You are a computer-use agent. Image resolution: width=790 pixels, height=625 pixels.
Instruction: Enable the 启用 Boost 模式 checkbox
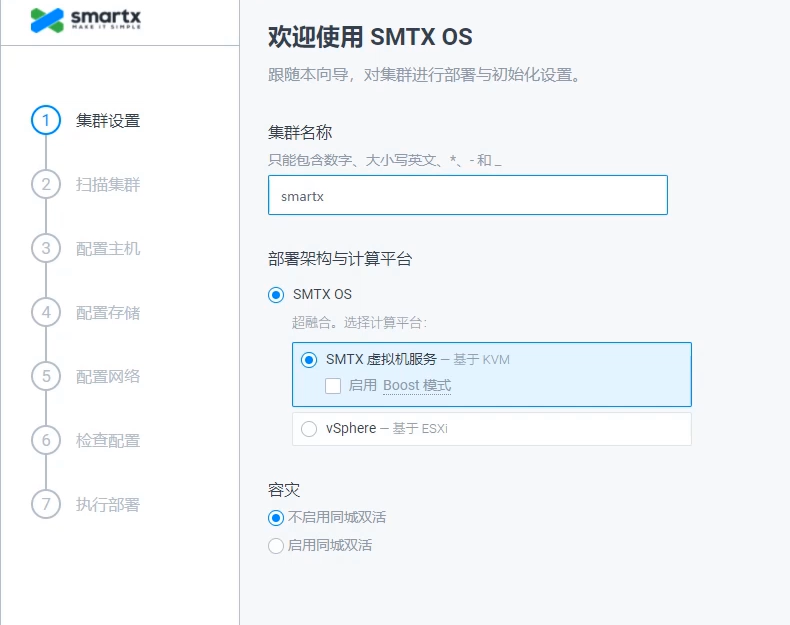[333, 386]
